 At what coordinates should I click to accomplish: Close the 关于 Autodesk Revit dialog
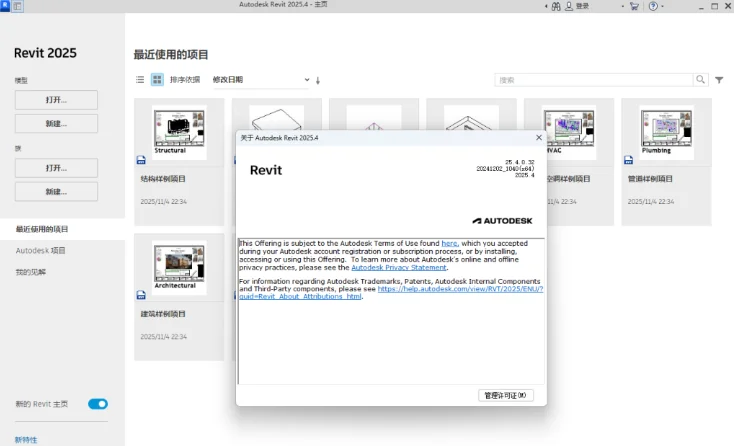539,138
